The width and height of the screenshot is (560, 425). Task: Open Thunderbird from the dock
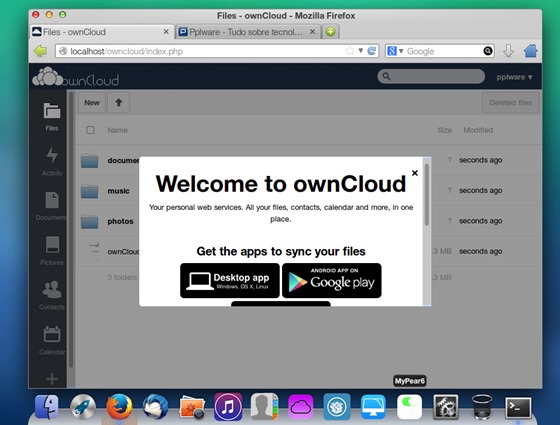coord(155,406)
